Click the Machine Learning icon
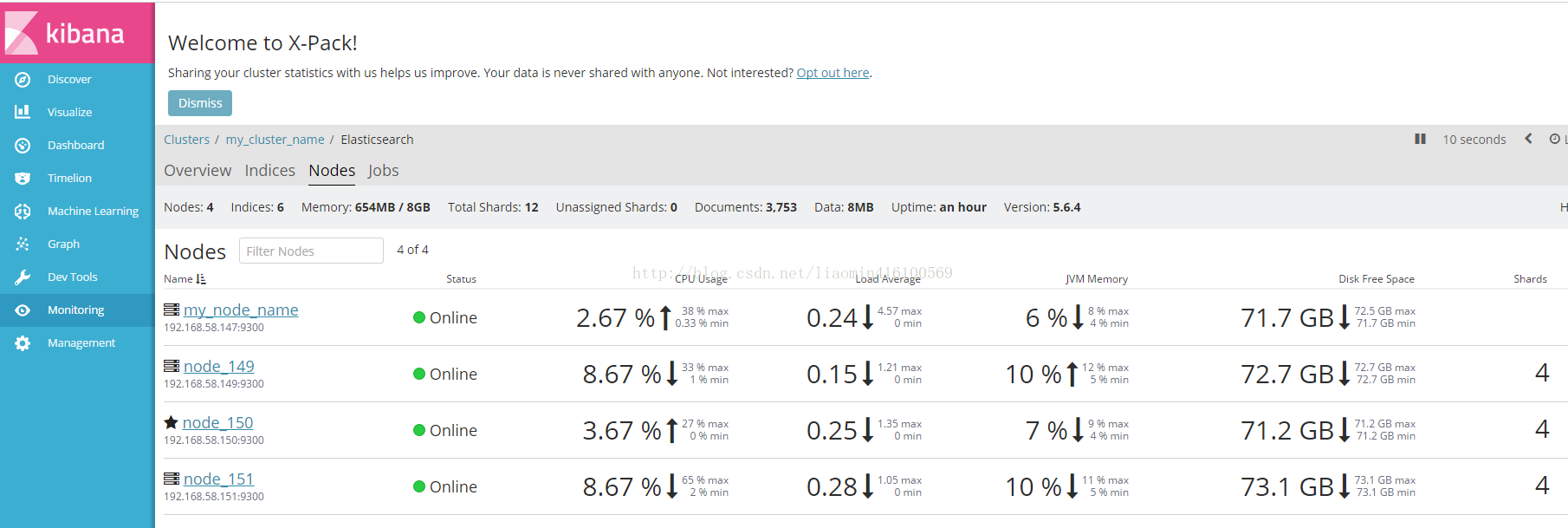 [x=23, y=211]
